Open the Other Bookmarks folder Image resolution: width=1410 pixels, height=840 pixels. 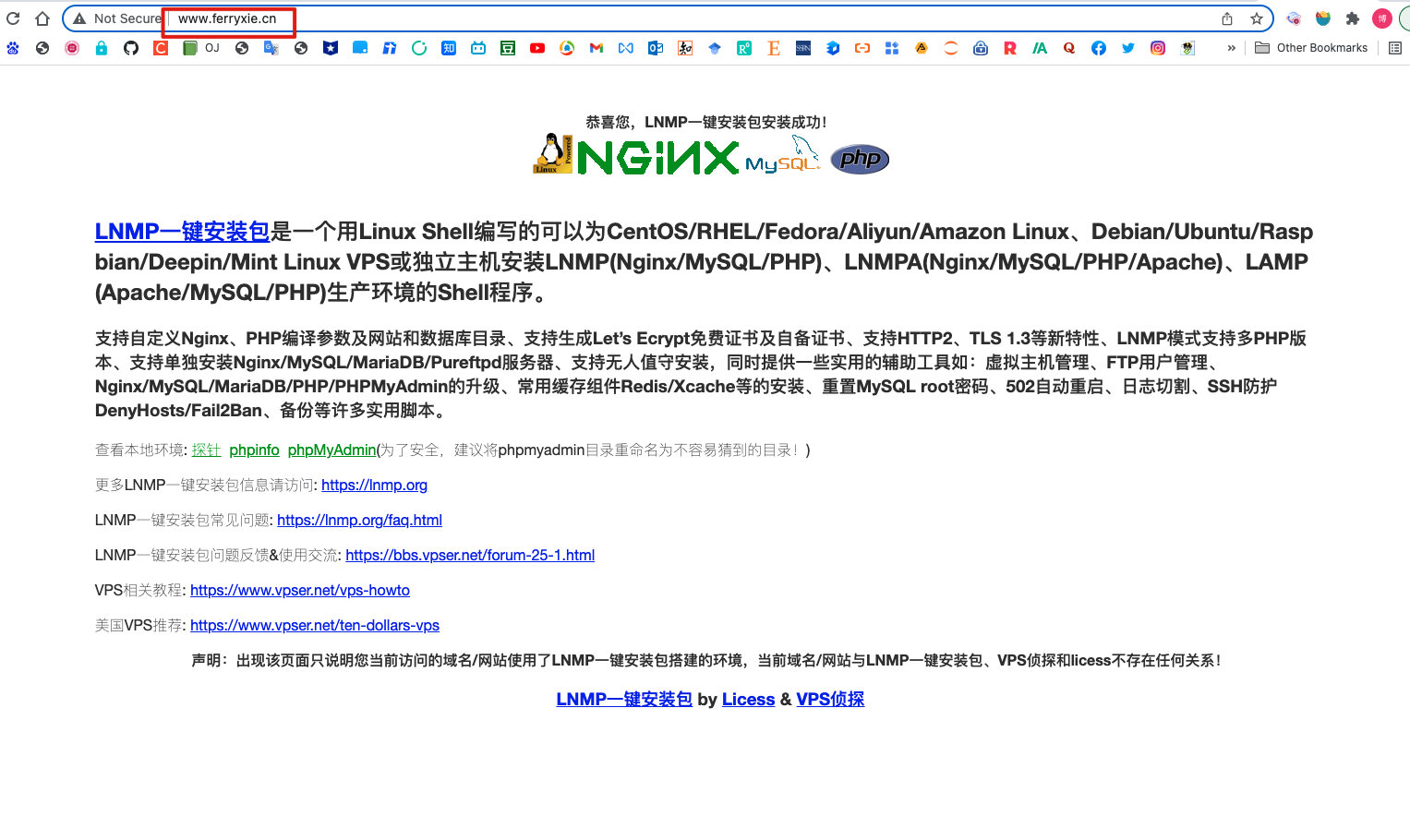click(x=1311, y=48)
